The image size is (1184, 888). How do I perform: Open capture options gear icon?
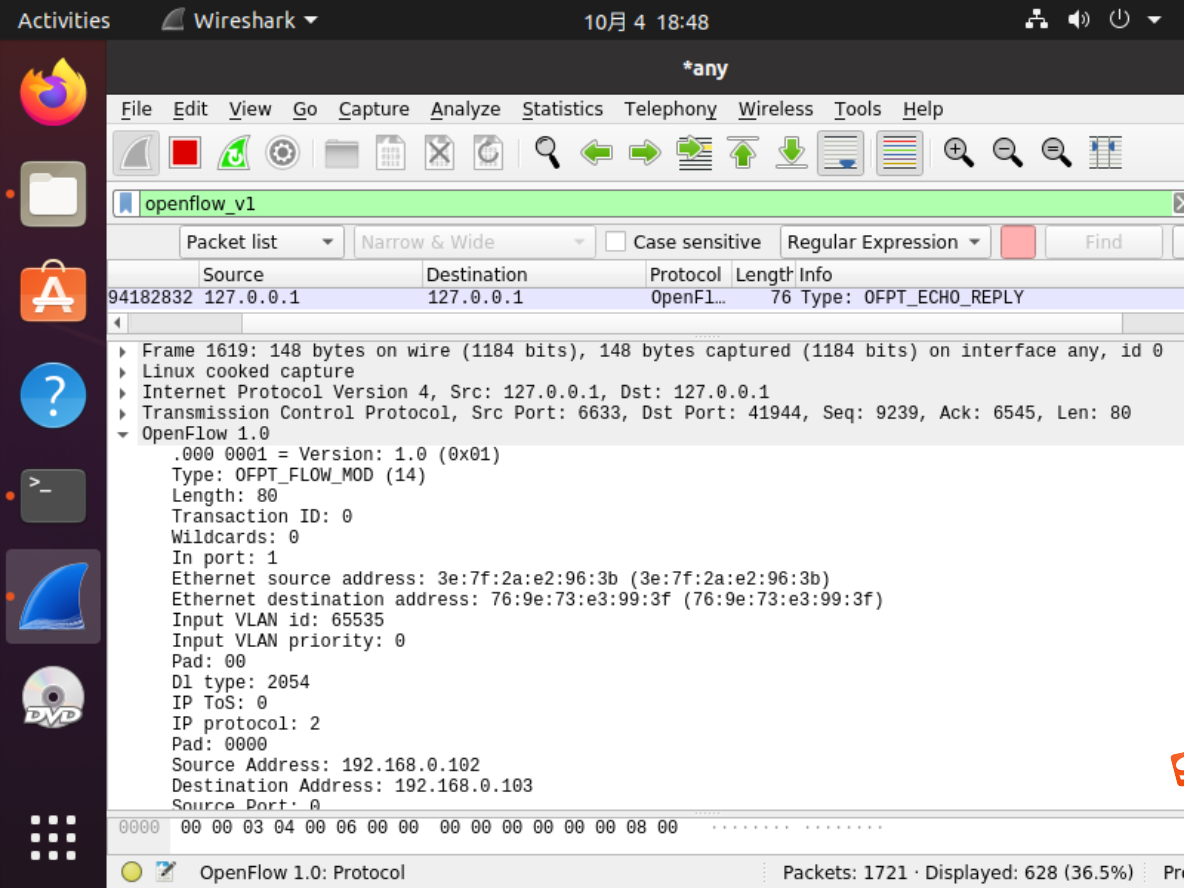282,153
